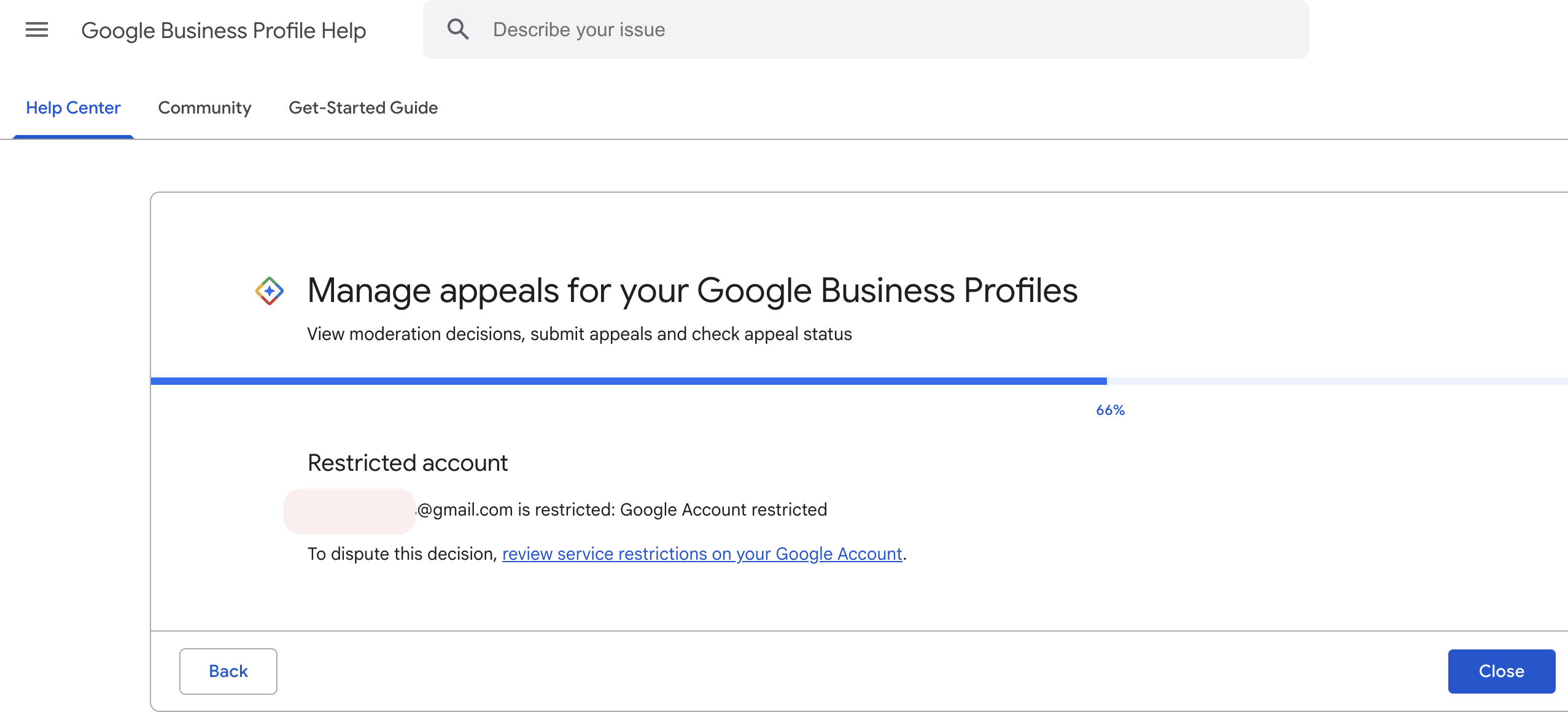Screen dimensions: 1568x712
Task: Open the Google Business Profile Help title
Action: point(223,30)
